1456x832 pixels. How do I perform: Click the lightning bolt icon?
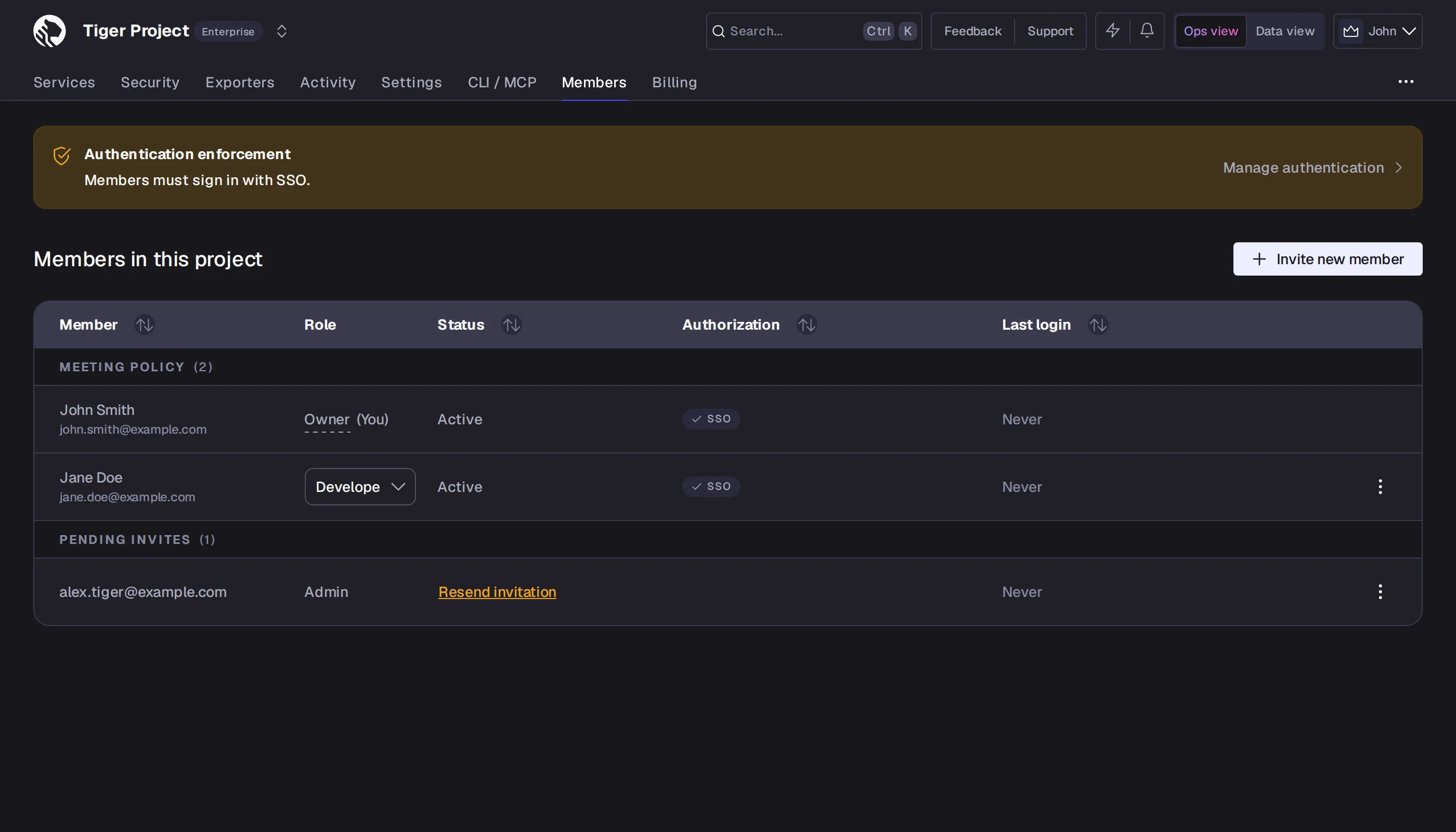[1113, 30]
